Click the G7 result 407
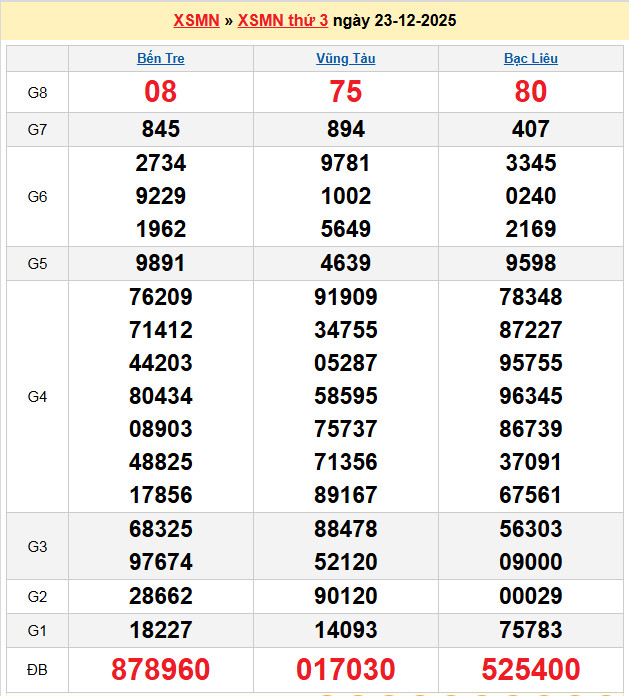The image size is (629, 696). [530, 129]
